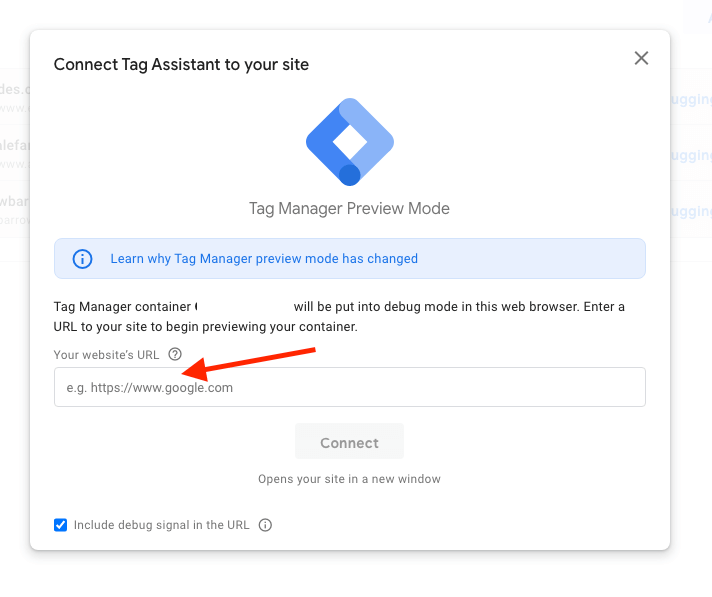Click the 'Opens your site in a new window' text
Viewport: 712px width, 597px height.
pyautogui.click(x=349, y=479)
